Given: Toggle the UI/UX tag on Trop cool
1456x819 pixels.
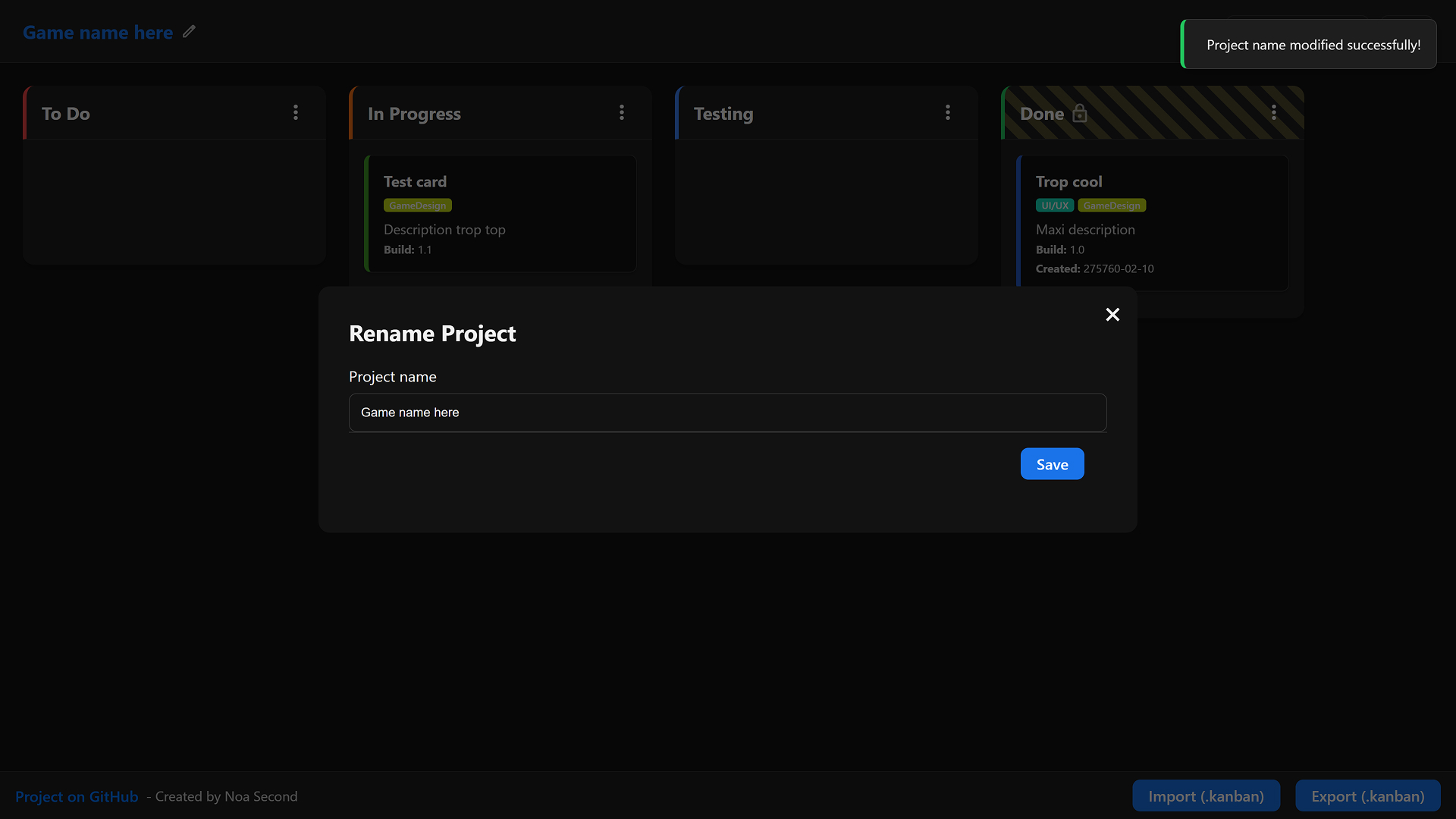Looking at the screenshot, I should pos(1054,205).
